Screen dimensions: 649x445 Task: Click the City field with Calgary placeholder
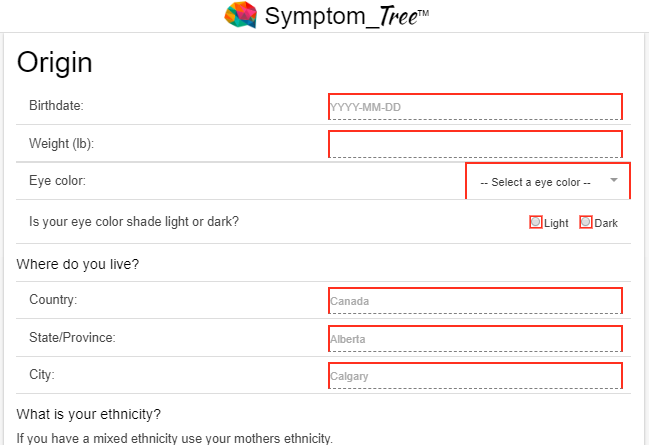(475, 376)
